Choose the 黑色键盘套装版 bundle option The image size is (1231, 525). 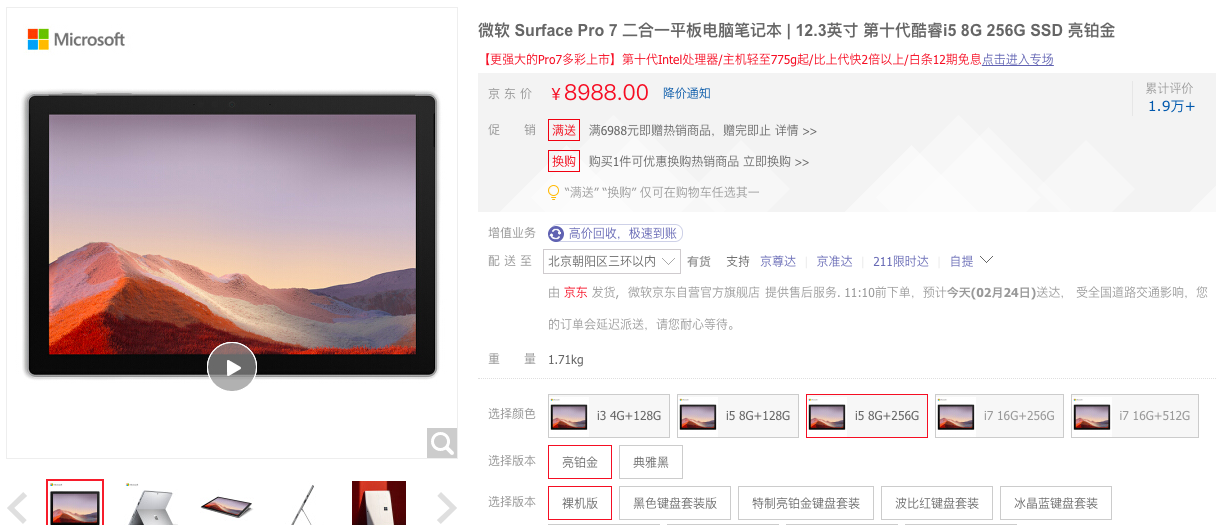click(675, 503)
